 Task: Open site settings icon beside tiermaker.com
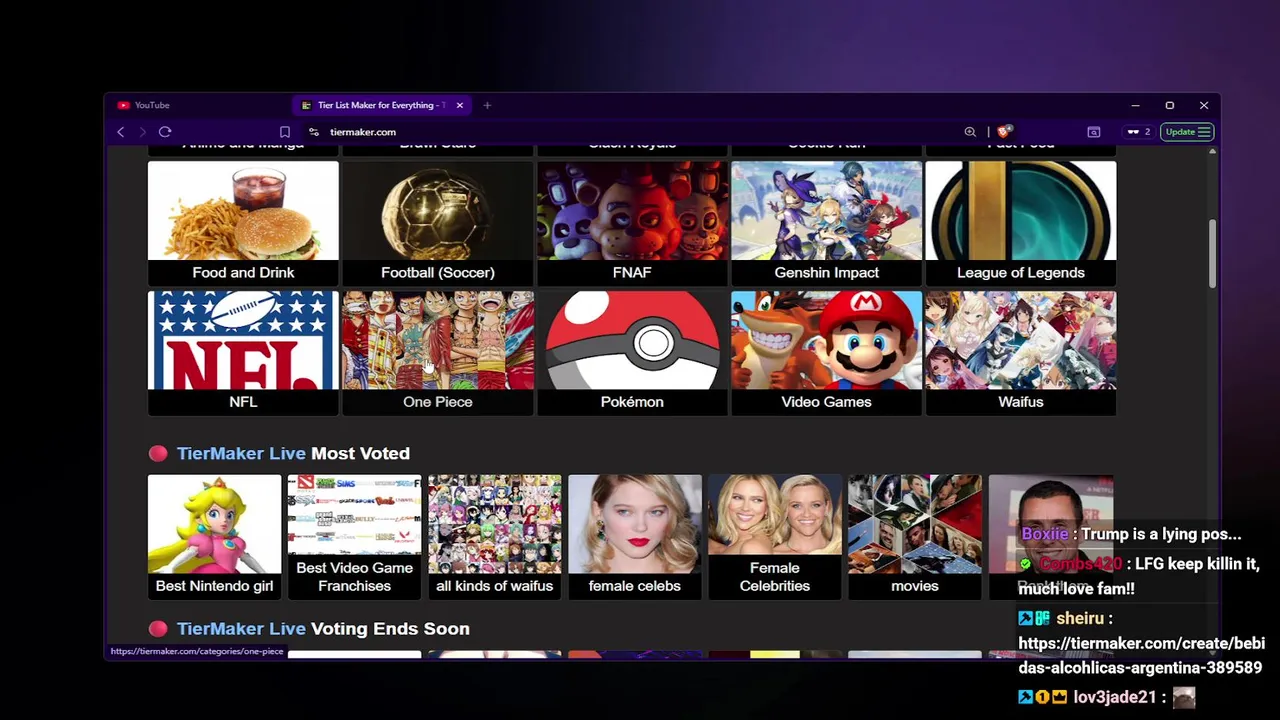(x=314, y=132)
